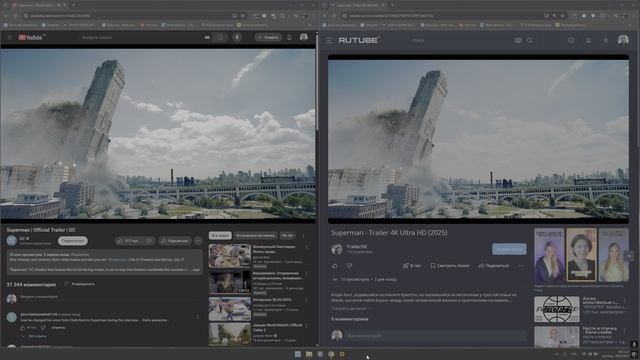Open second recommended YouTube video thumbnail

tap(229, 282)
